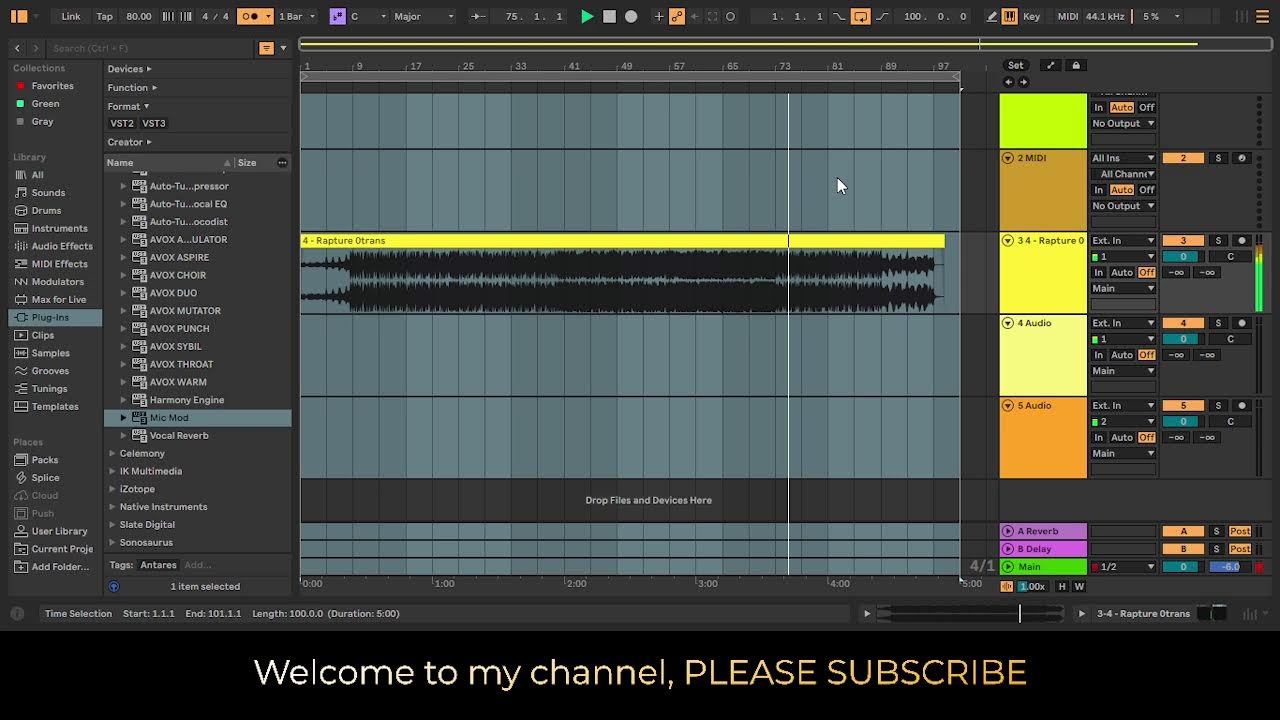Enable the VST3 format filter

pyautogui.click(x=154, y=124)
